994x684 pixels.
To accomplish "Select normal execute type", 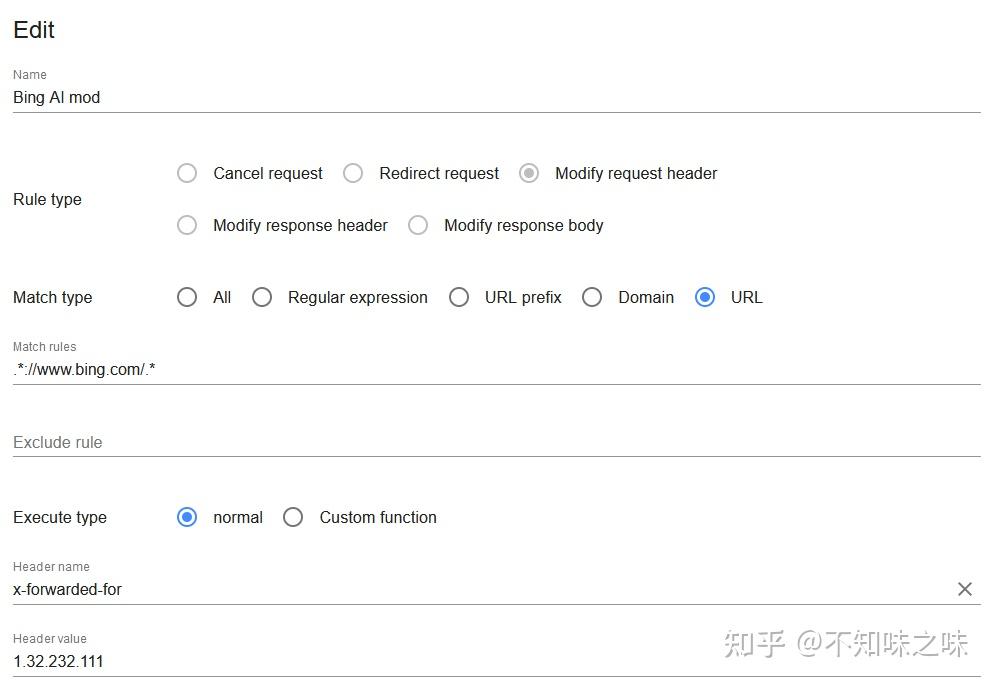I will (187, 517).
